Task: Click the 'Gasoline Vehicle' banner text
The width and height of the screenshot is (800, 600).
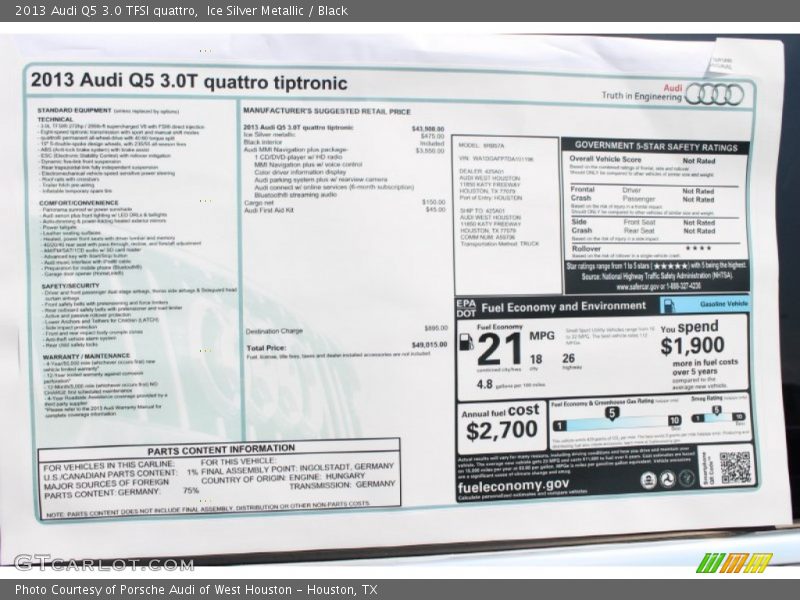Action: [723, 304]
